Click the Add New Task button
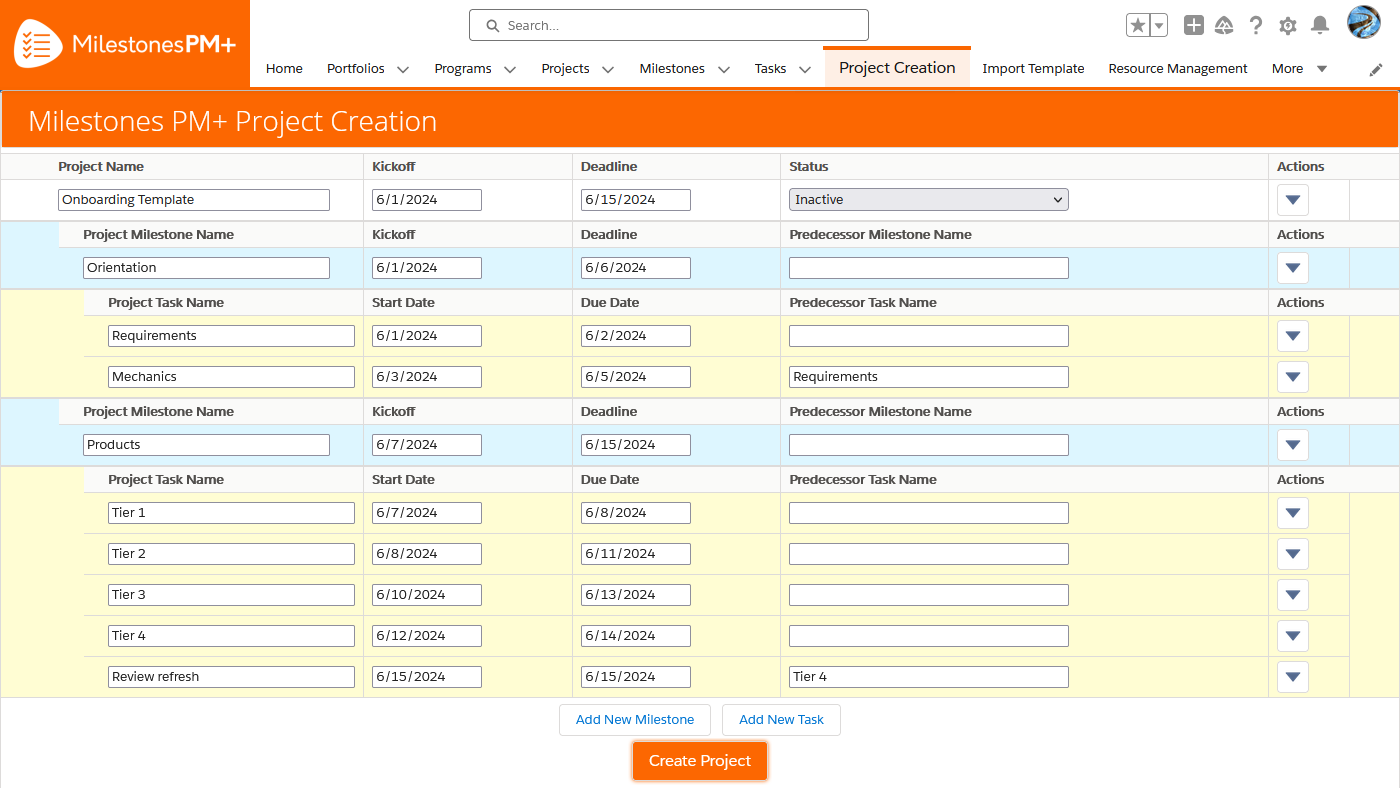1400x788 pixels. 781,720
